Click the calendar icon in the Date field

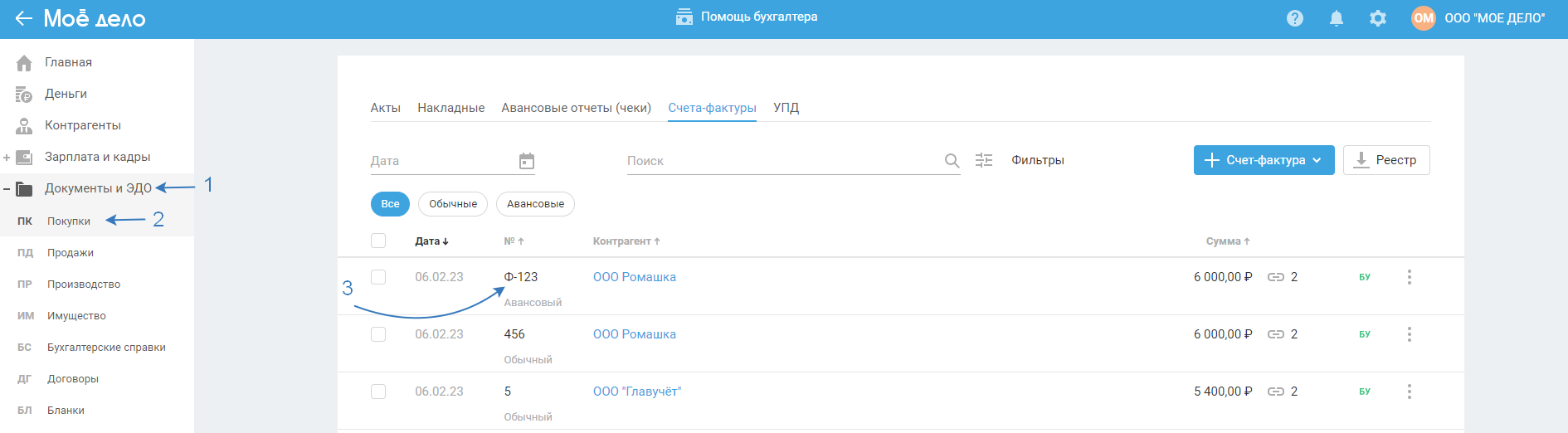click(527, 161)
